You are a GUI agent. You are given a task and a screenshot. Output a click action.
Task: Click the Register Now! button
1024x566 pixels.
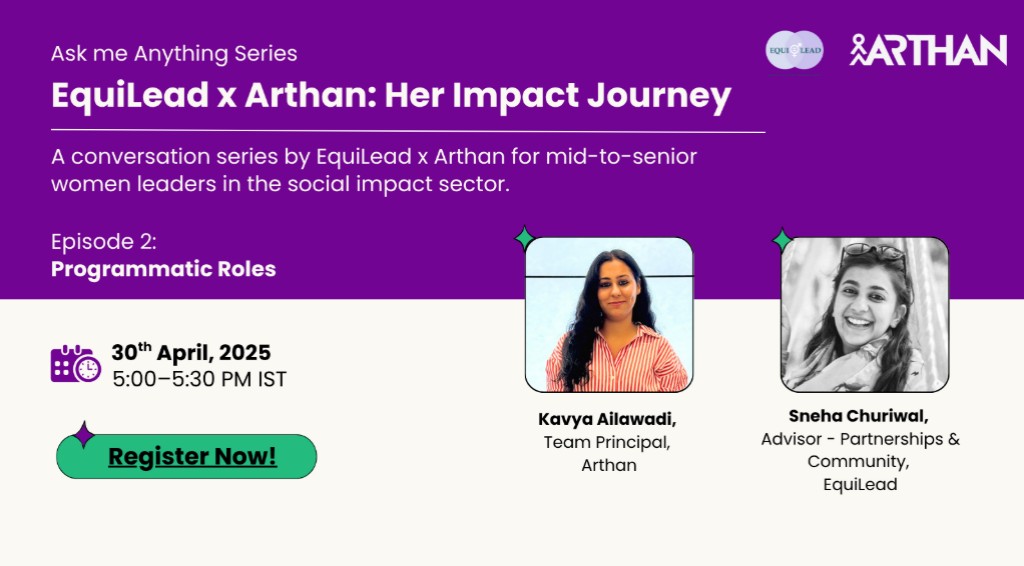187,456
